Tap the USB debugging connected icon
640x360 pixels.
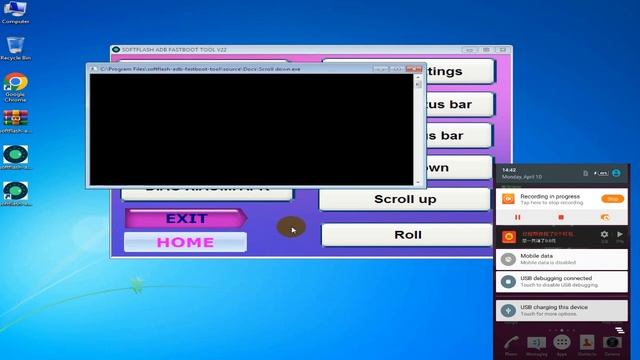(x=508, y=282)
